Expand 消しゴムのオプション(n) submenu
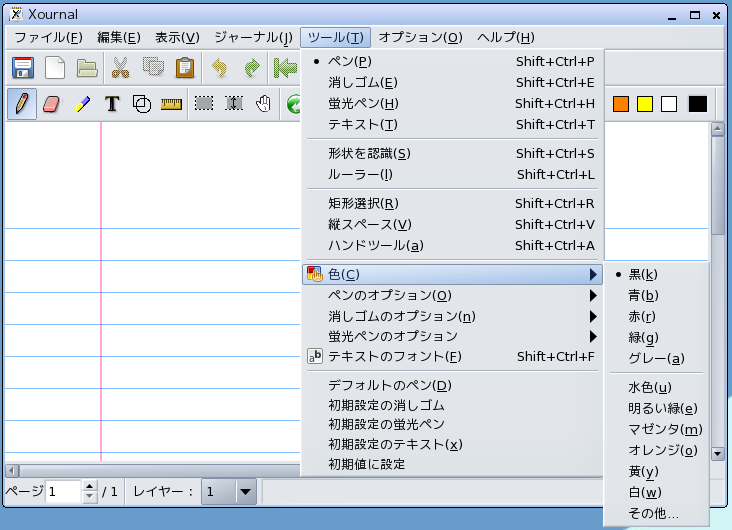 [452, 317]
